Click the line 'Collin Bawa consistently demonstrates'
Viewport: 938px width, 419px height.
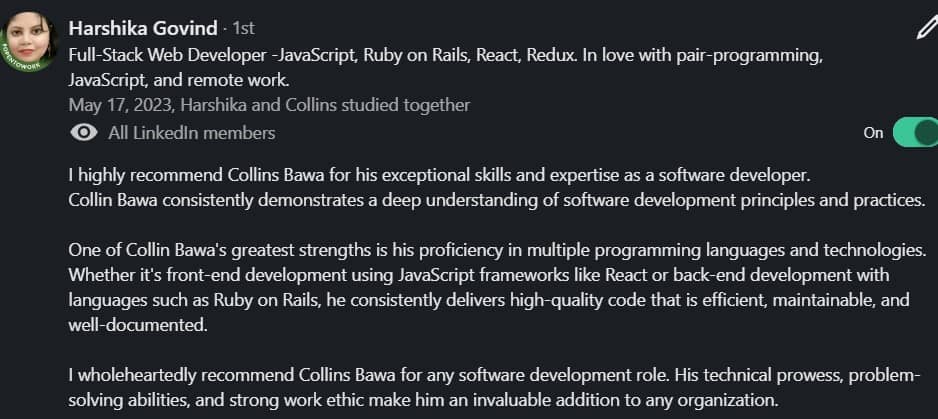(x=497, y=200)
